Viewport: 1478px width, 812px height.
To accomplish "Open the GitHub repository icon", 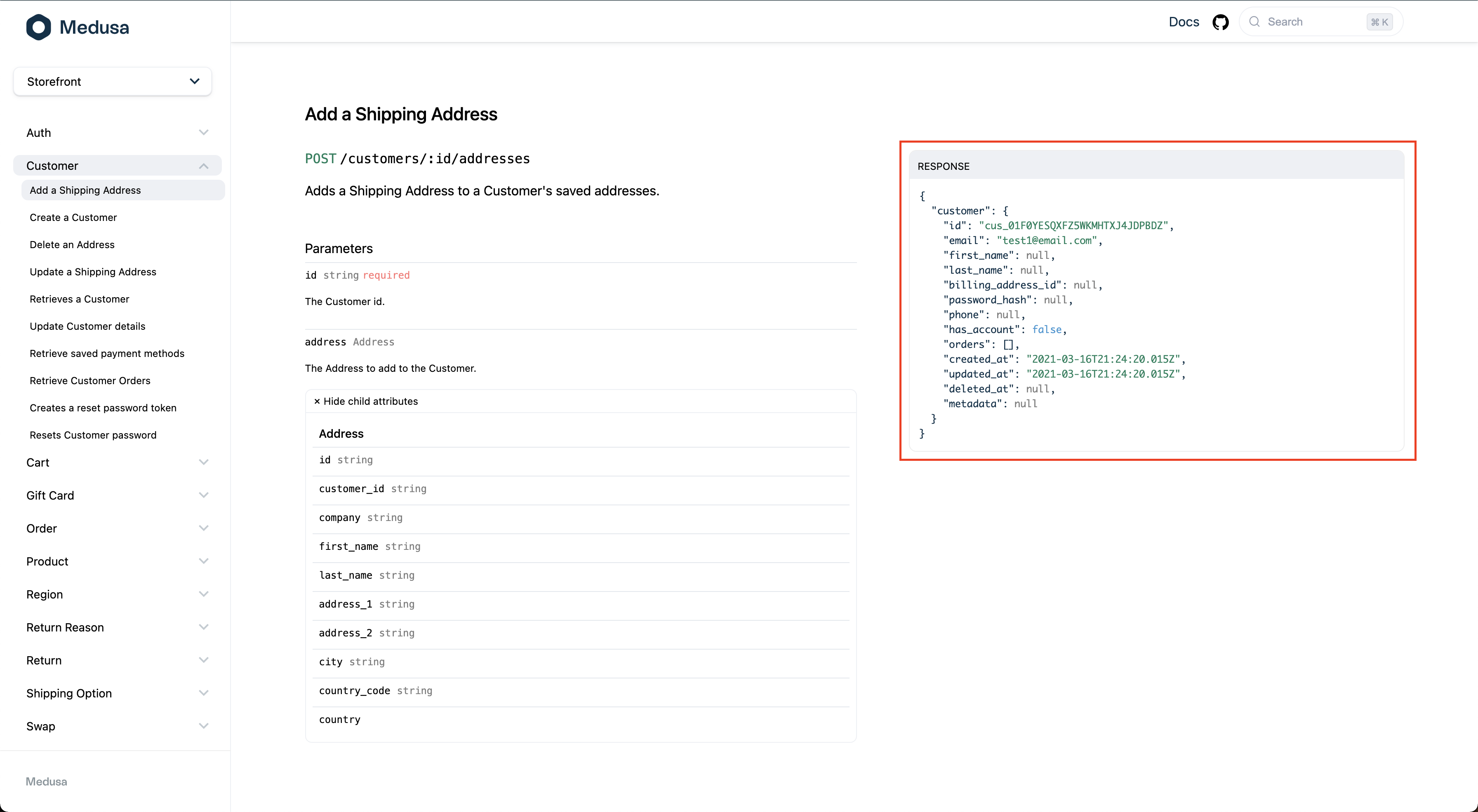I will 1221,22.
